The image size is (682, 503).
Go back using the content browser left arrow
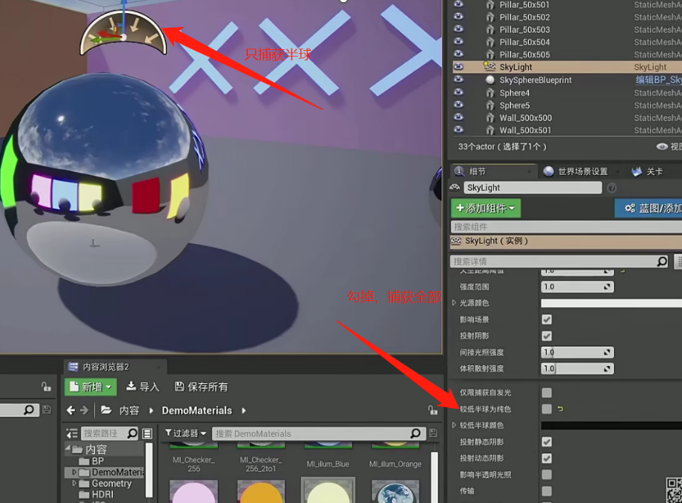tap(71, 410)
